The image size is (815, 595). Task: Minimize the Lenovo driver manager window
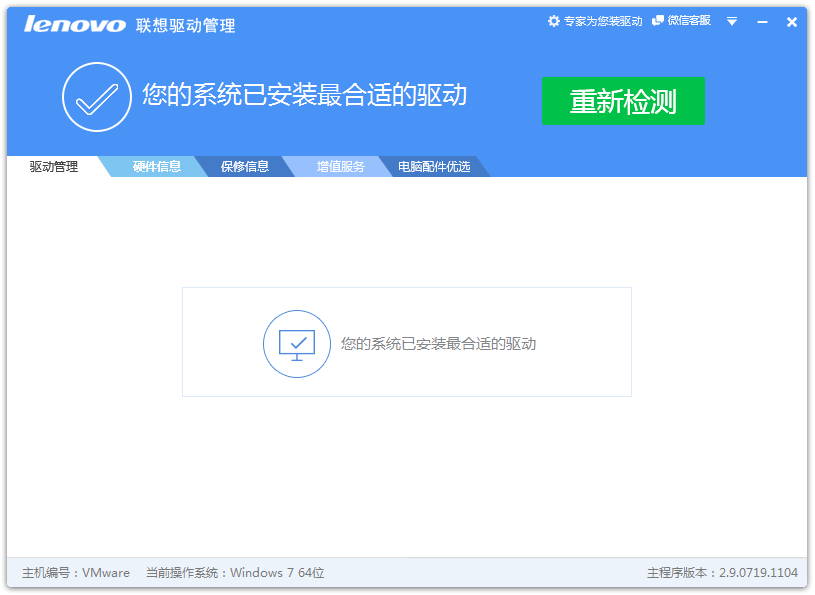point(762,21)
